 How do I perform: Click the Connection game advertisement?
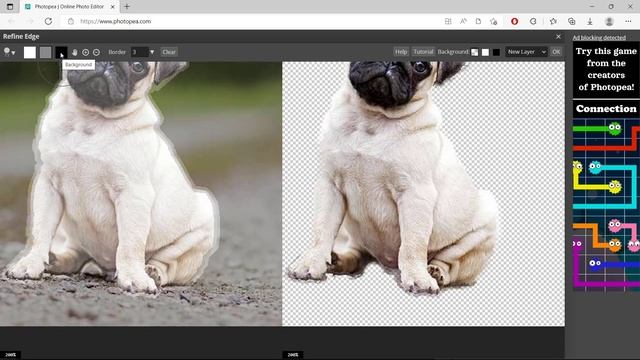pyautogui.click(x=606, y=166)
